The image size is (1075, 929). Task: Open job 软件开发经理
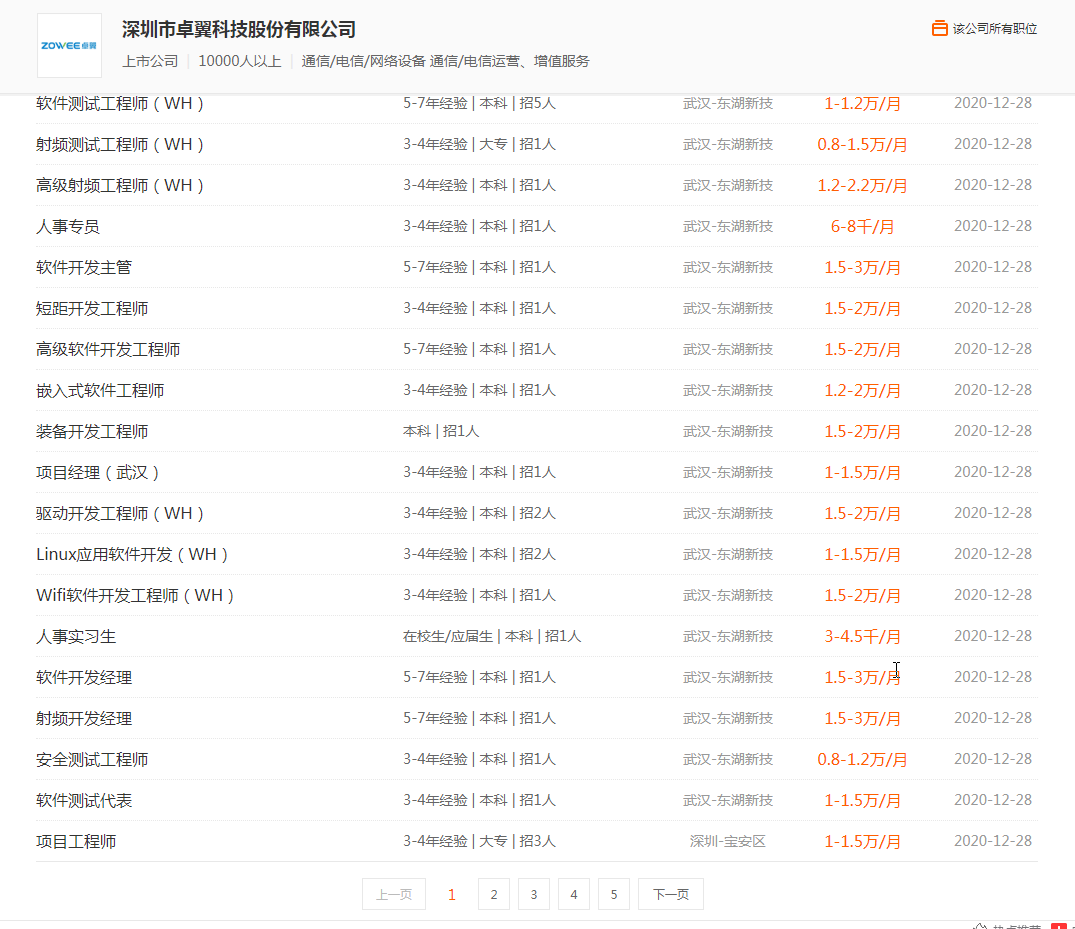point(84,678)
